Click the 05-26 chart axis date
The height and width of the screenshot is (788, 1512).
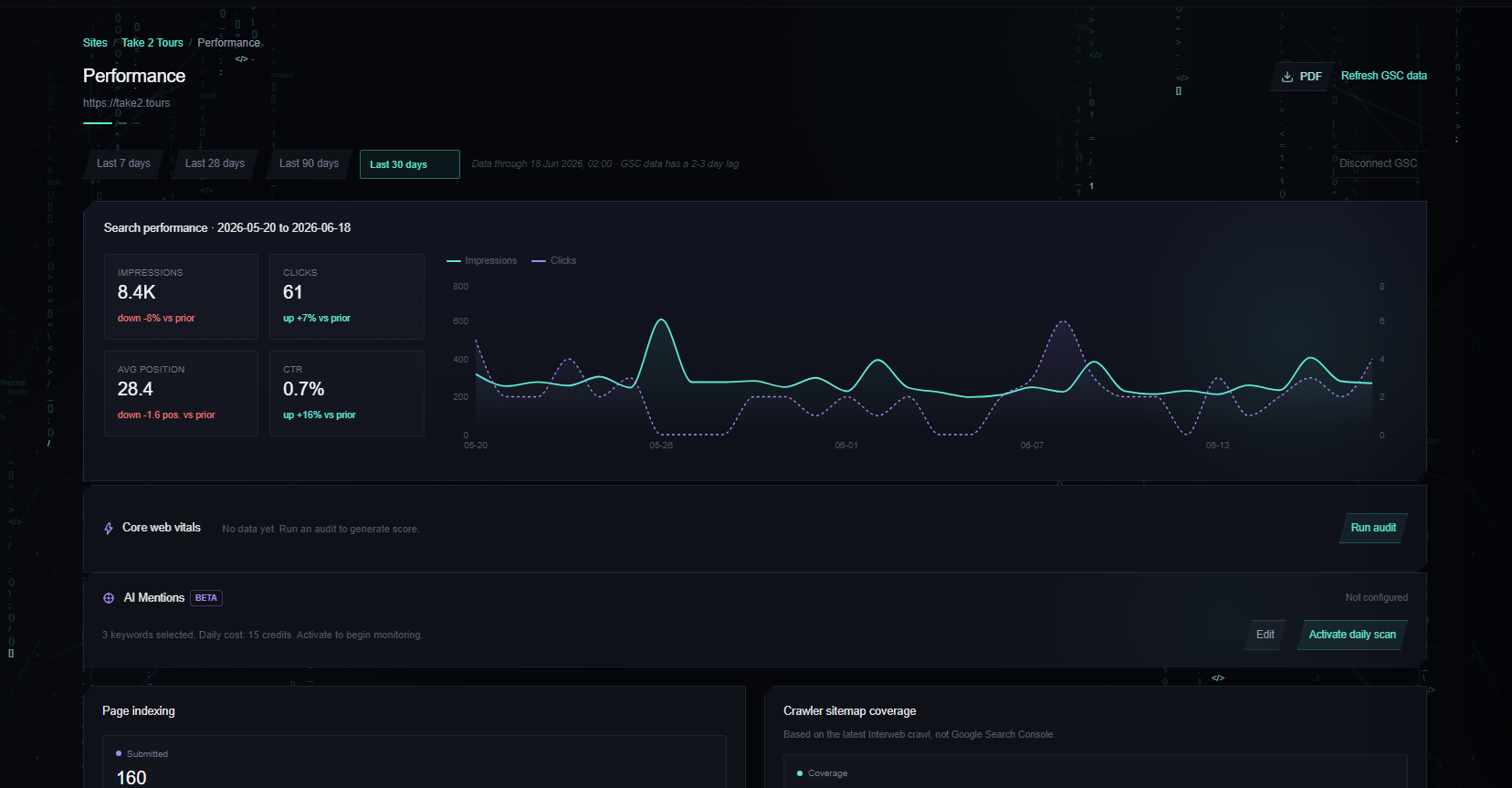click(661, 446)
